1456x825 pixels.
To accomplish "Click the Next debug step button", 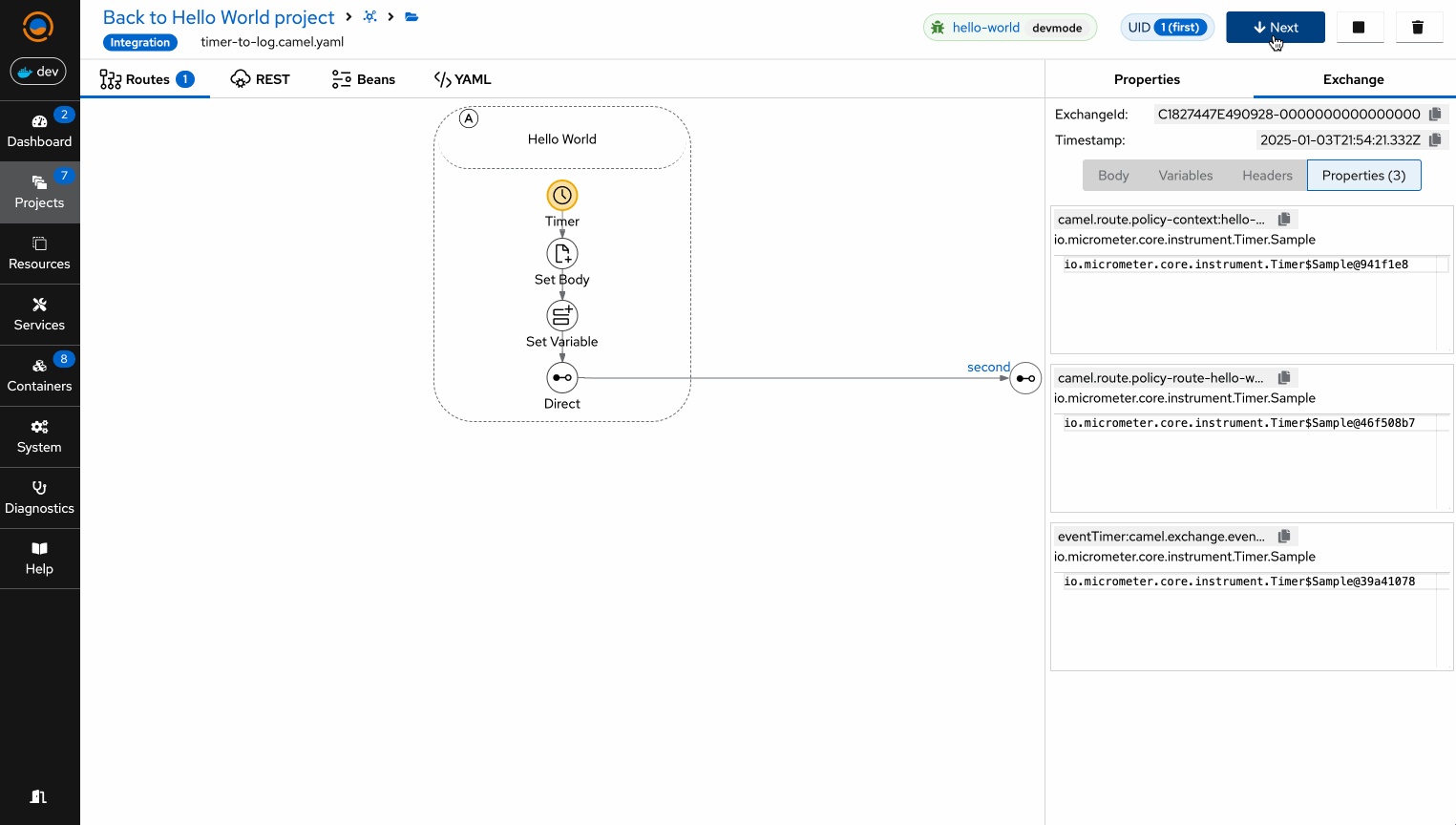I will pyautogui.click(x=1275, y=28).
